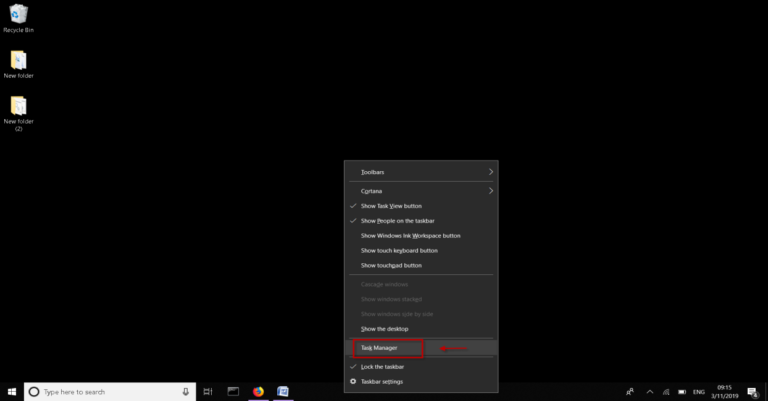Open Task View from the taskbar
The image size is (768, 401).
208,391
